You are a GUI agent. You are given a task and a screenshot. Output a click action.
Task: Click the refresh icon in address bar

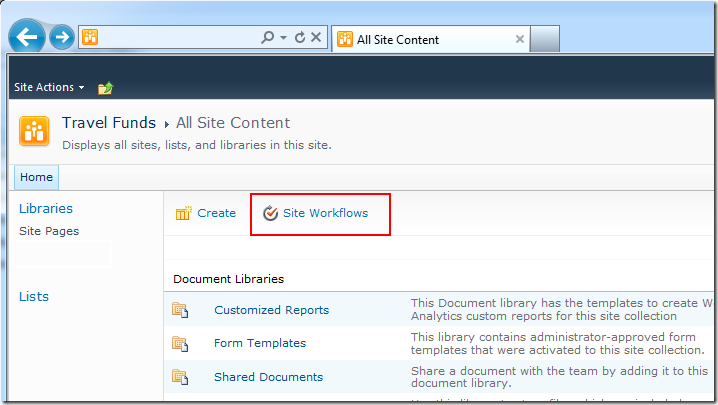point(299,38)
